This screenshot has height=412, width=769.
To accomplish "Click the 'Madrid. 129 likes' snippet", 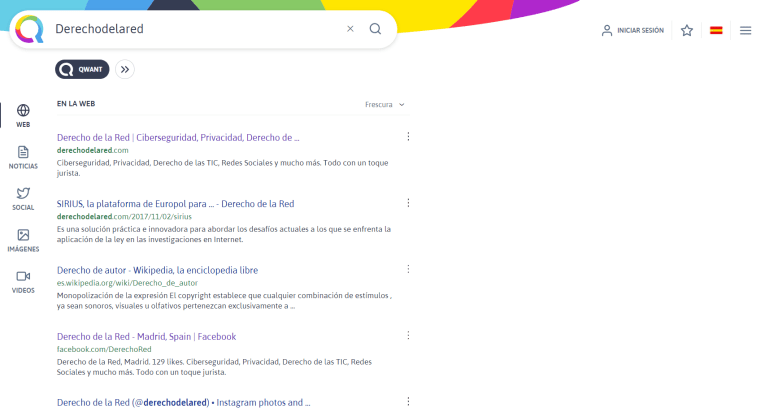I will [214, 367].
